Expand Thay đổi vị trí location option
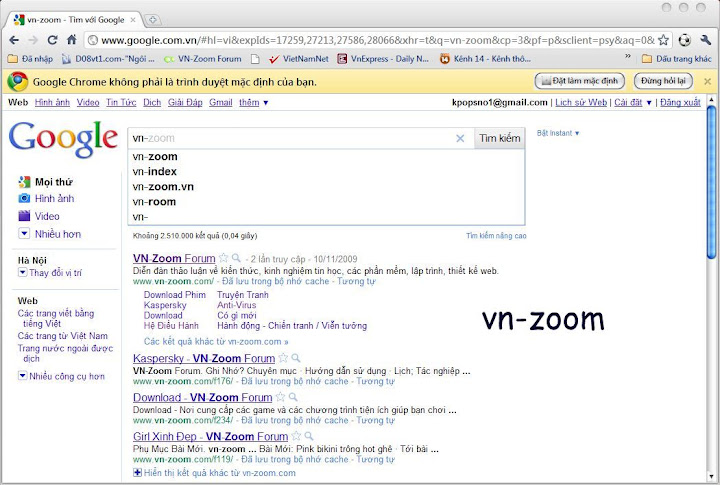The height and width of the screenshot is (485, 720). point(50,273)
